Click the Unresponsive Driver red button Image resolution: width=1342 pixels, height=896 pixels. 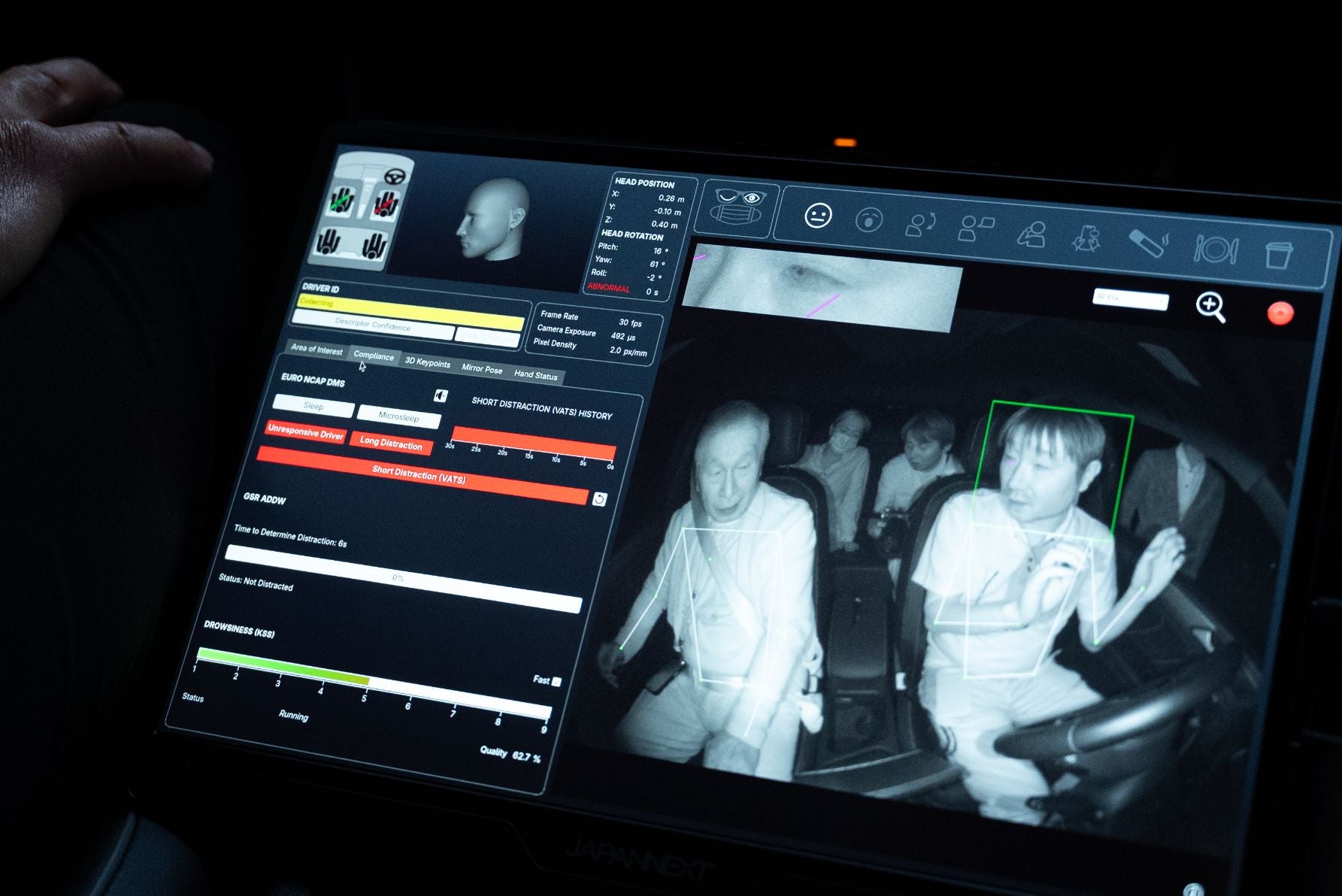tap(305, 432)
